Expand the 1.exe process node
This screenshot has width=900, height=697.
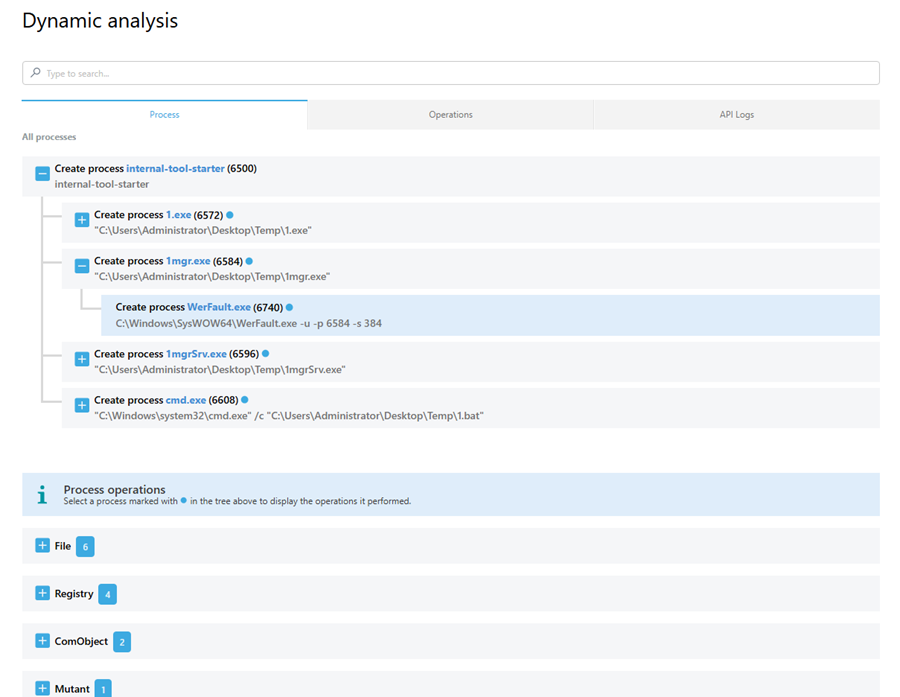82,220
